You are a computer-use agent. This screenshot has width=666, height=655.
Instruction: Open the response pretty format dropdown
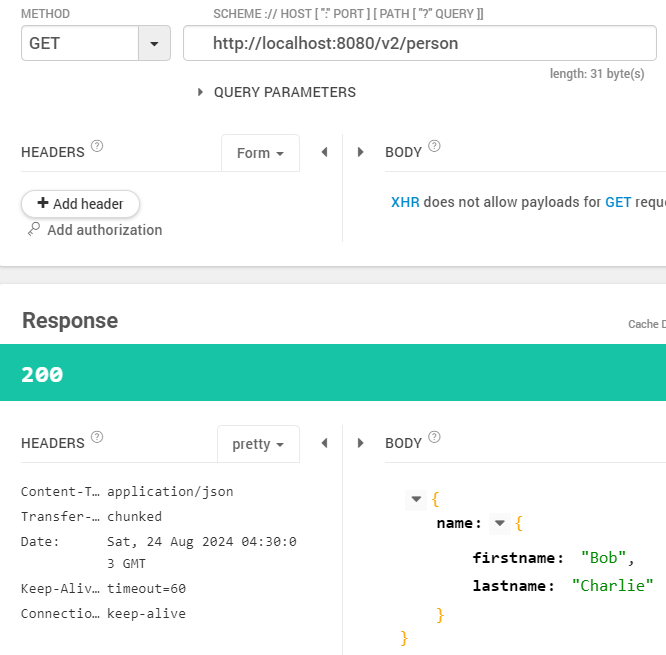point(258,444)
